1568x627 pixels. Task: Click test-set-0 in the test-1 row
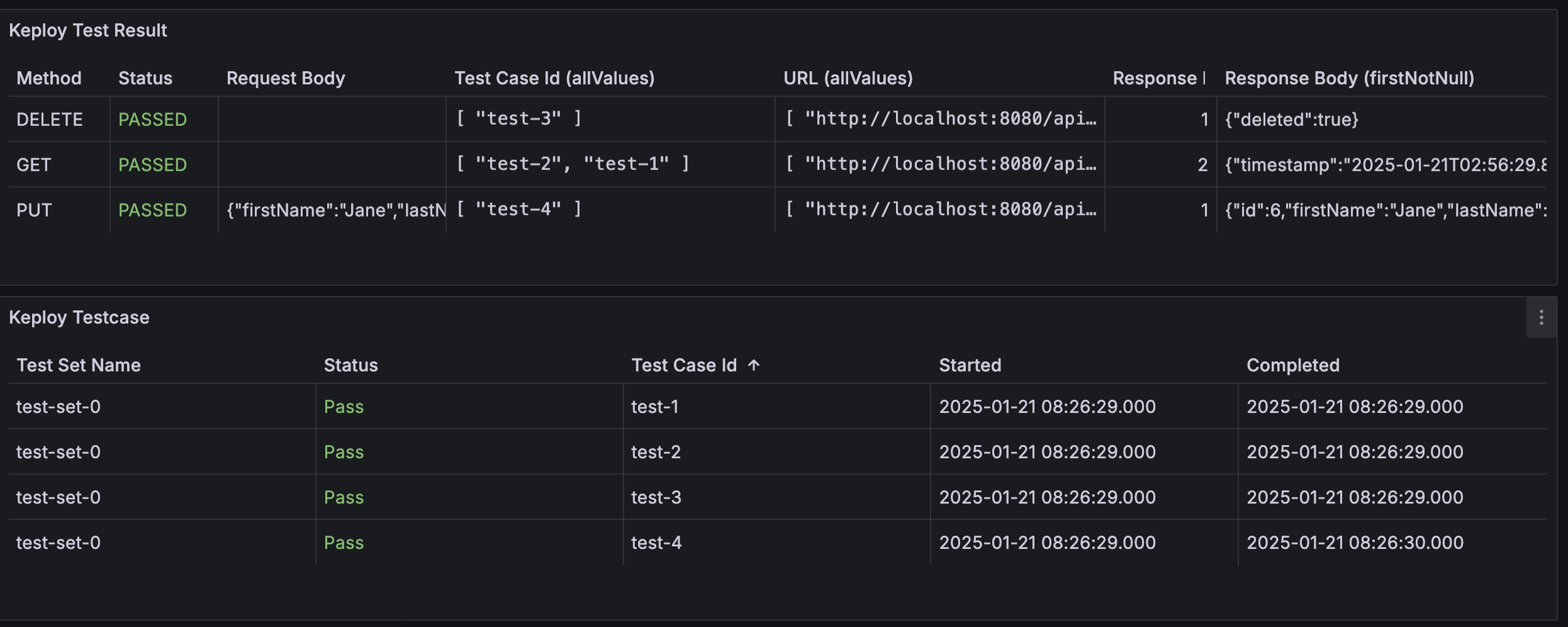(59, 407)
